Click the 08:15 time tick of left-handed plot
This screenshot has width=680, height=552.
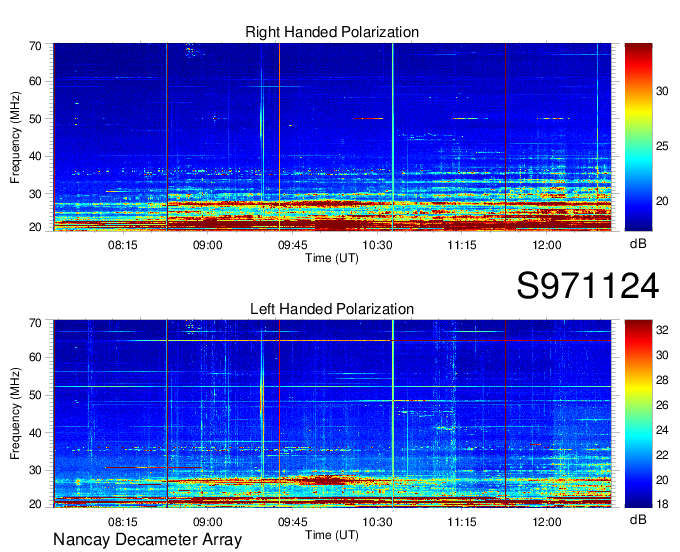[x=123, y=522]
